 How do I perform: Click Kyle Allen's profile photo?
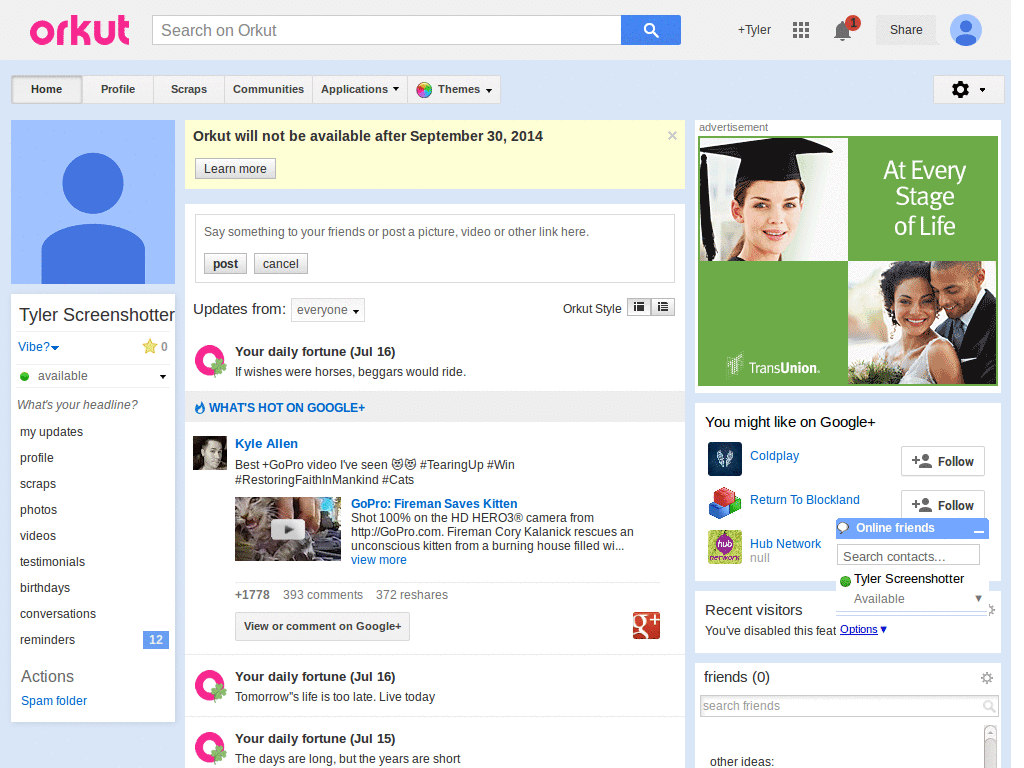pos(210,453)
